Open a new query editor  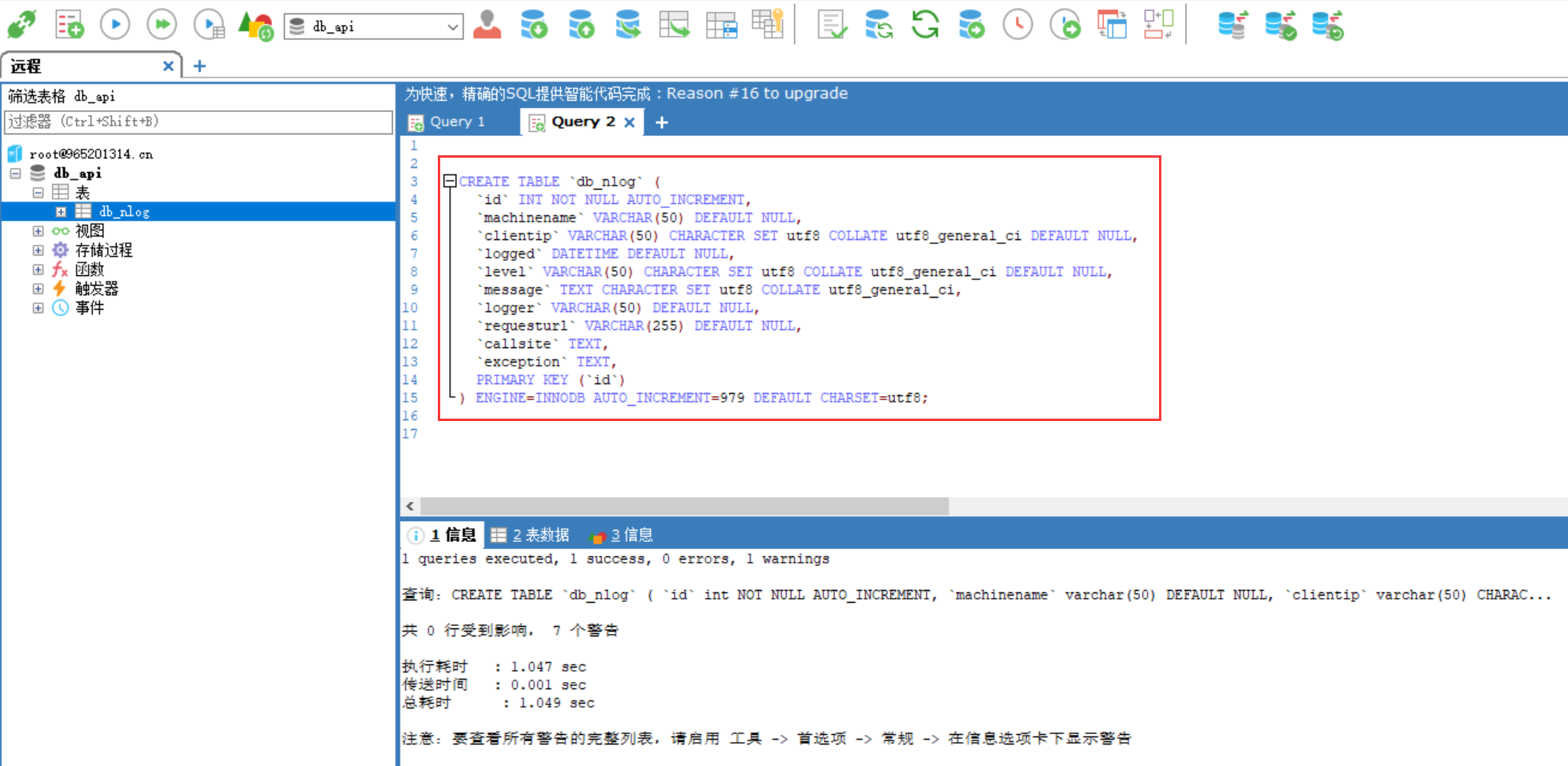pos(68,24)
